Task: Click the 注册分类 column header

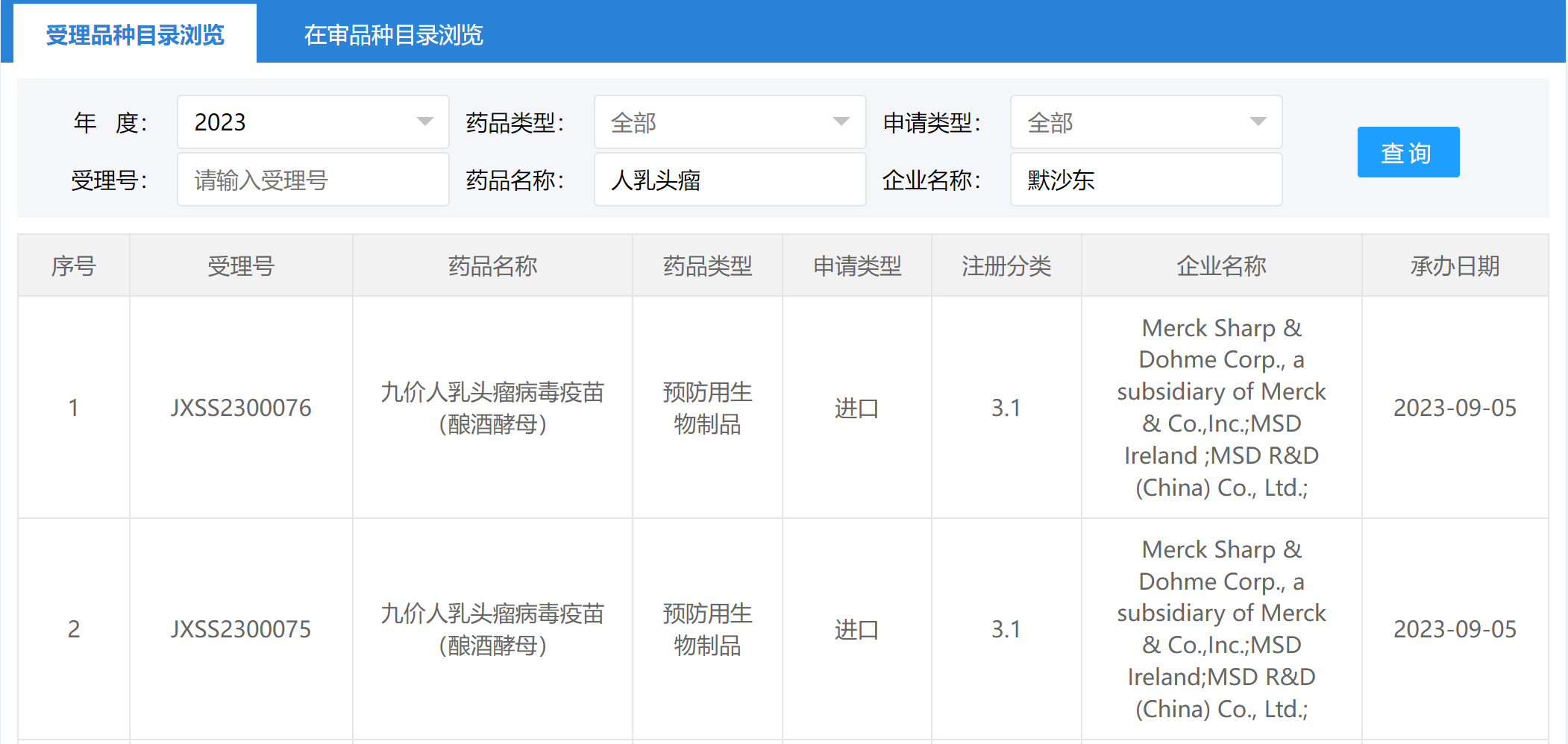Action: click(1006, 266)
